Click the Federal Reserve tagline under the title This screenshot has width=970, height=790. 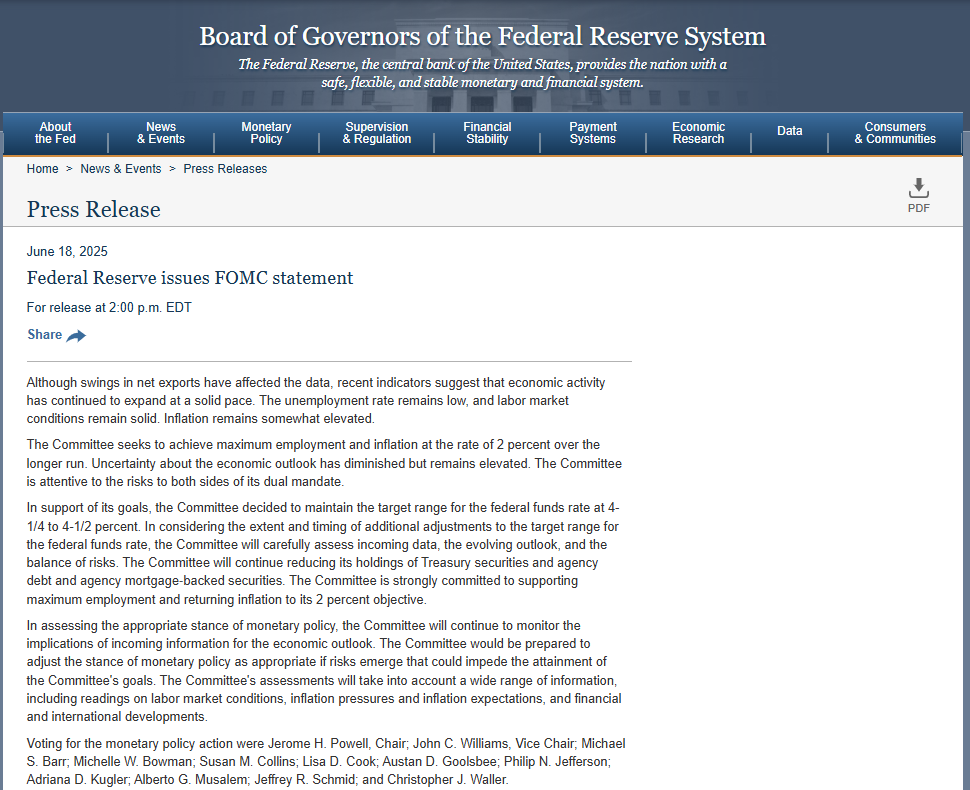coord(483,73)
